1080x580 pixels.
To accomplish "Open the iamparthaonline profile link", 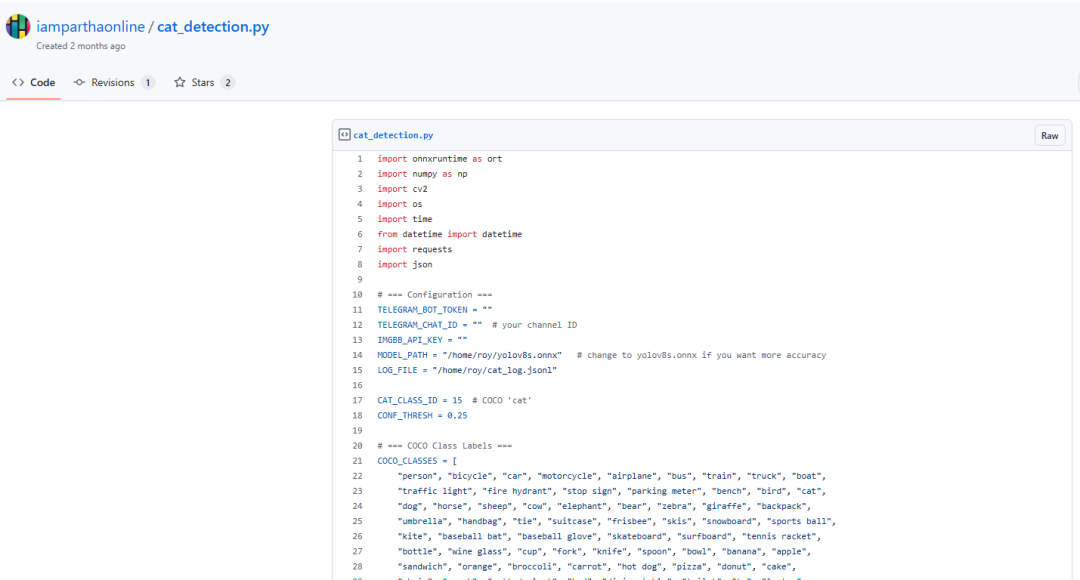I will (x=91, y=27).
